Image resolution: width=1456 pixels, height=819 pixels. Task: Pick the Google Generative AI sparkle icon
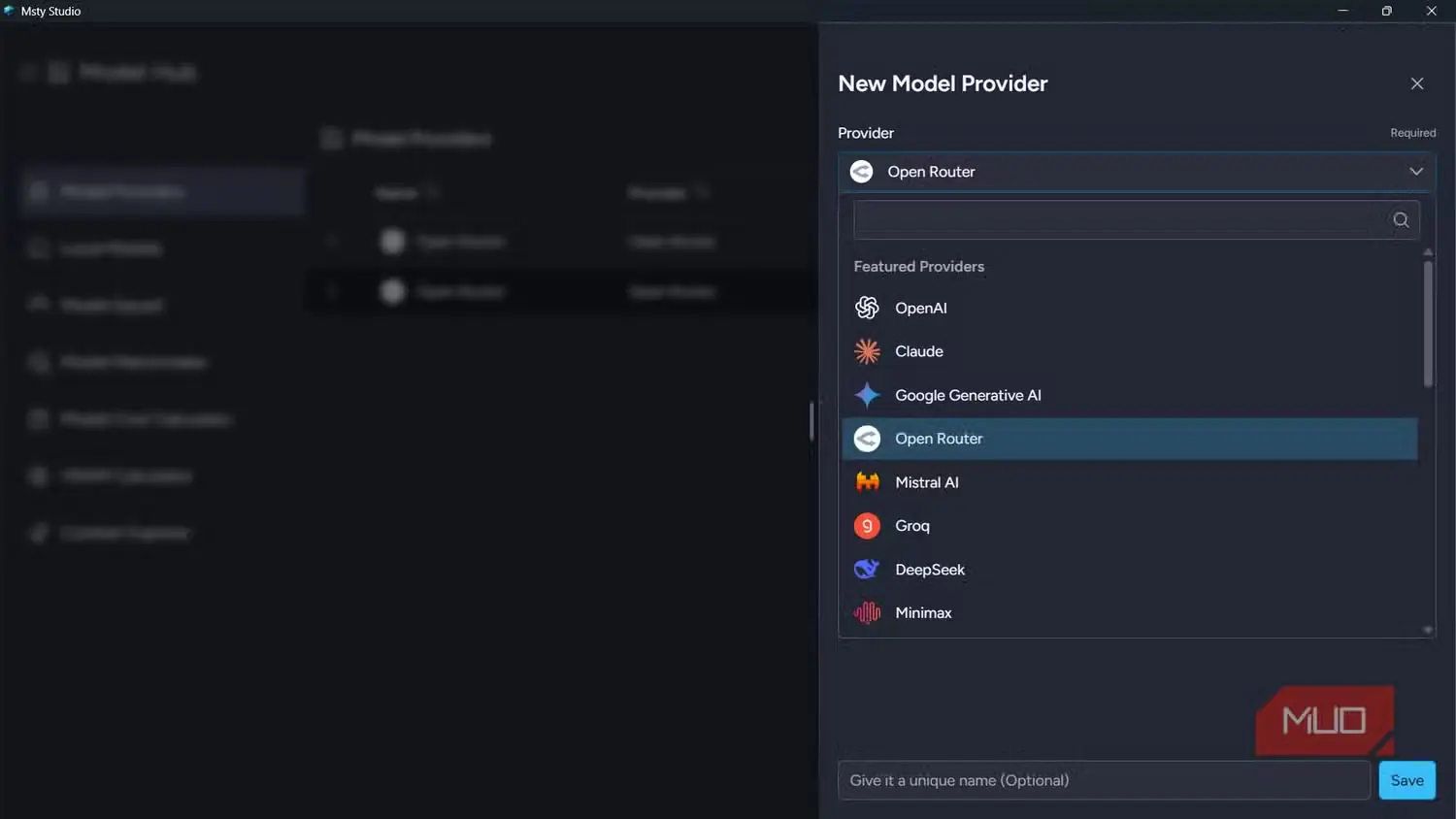[x=867, y=395]
